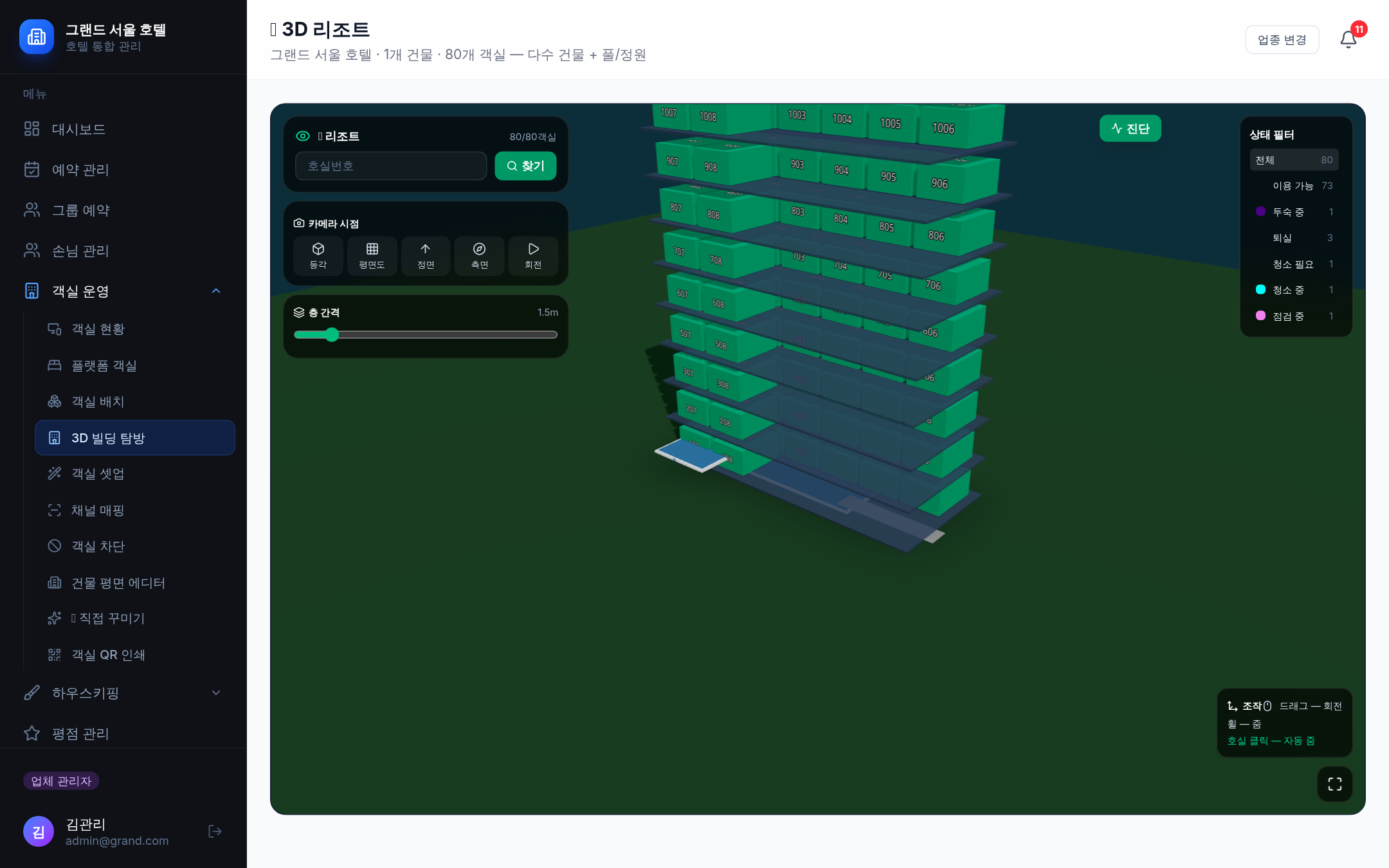The height and width of the screenshot is (868, 1389).
Task: Click the 찾기 search button
Action: pyautogui.click(x=526, y=166)
